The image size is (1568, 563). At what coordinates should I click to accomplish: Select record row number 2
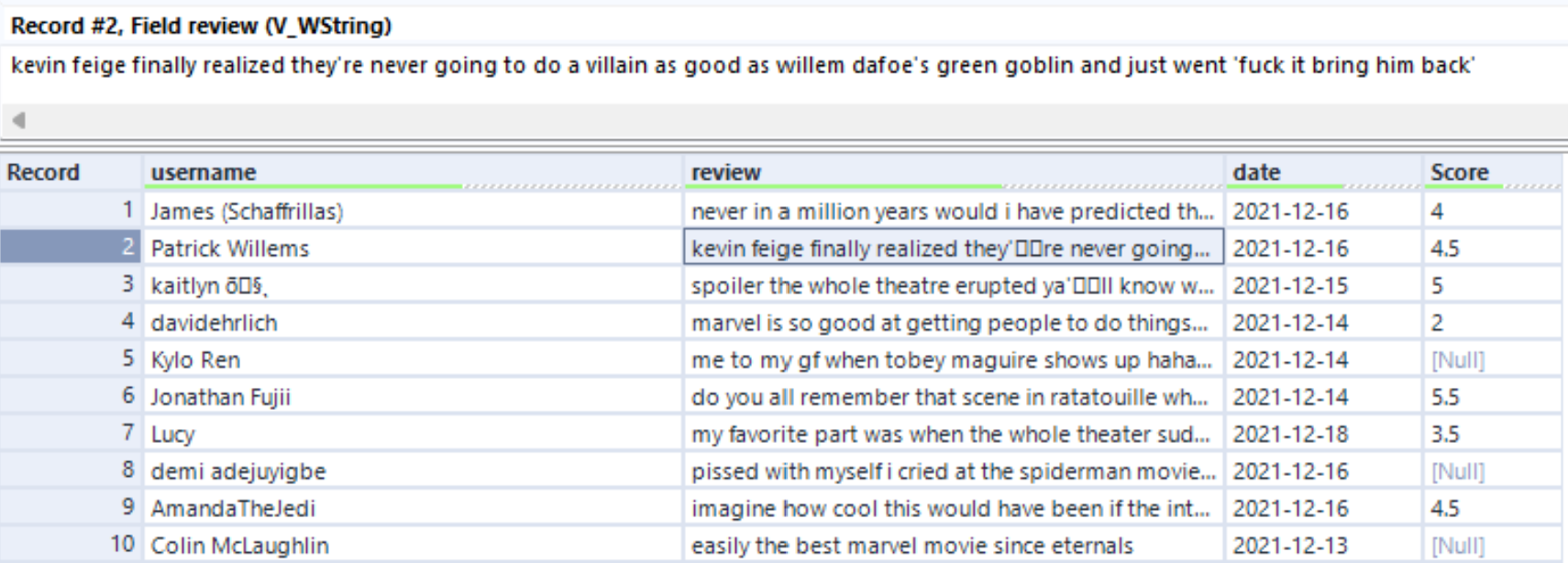click(70, 248)
